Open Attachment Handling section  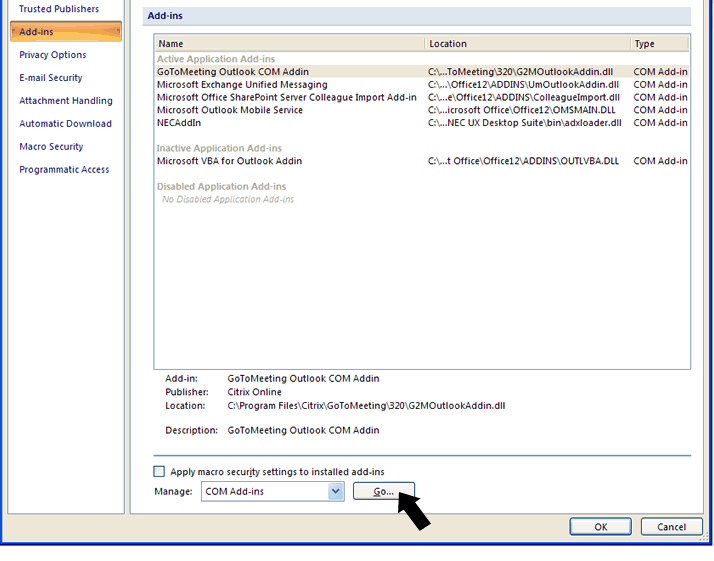coord(66,101)
